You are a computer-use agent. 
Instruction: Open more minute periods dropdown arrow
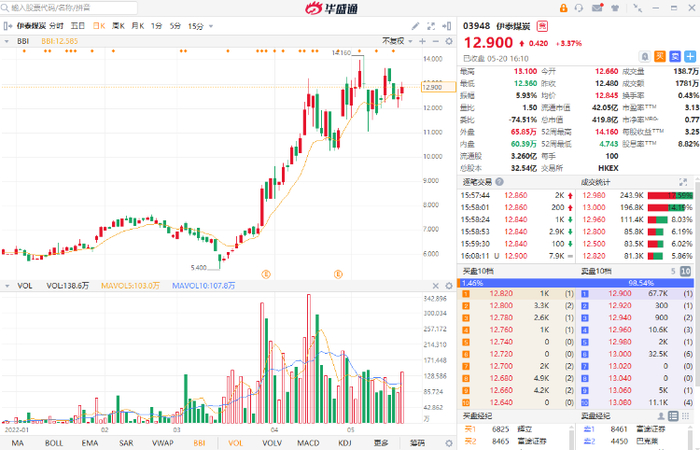pyautogui.click(x=211, y=26)
